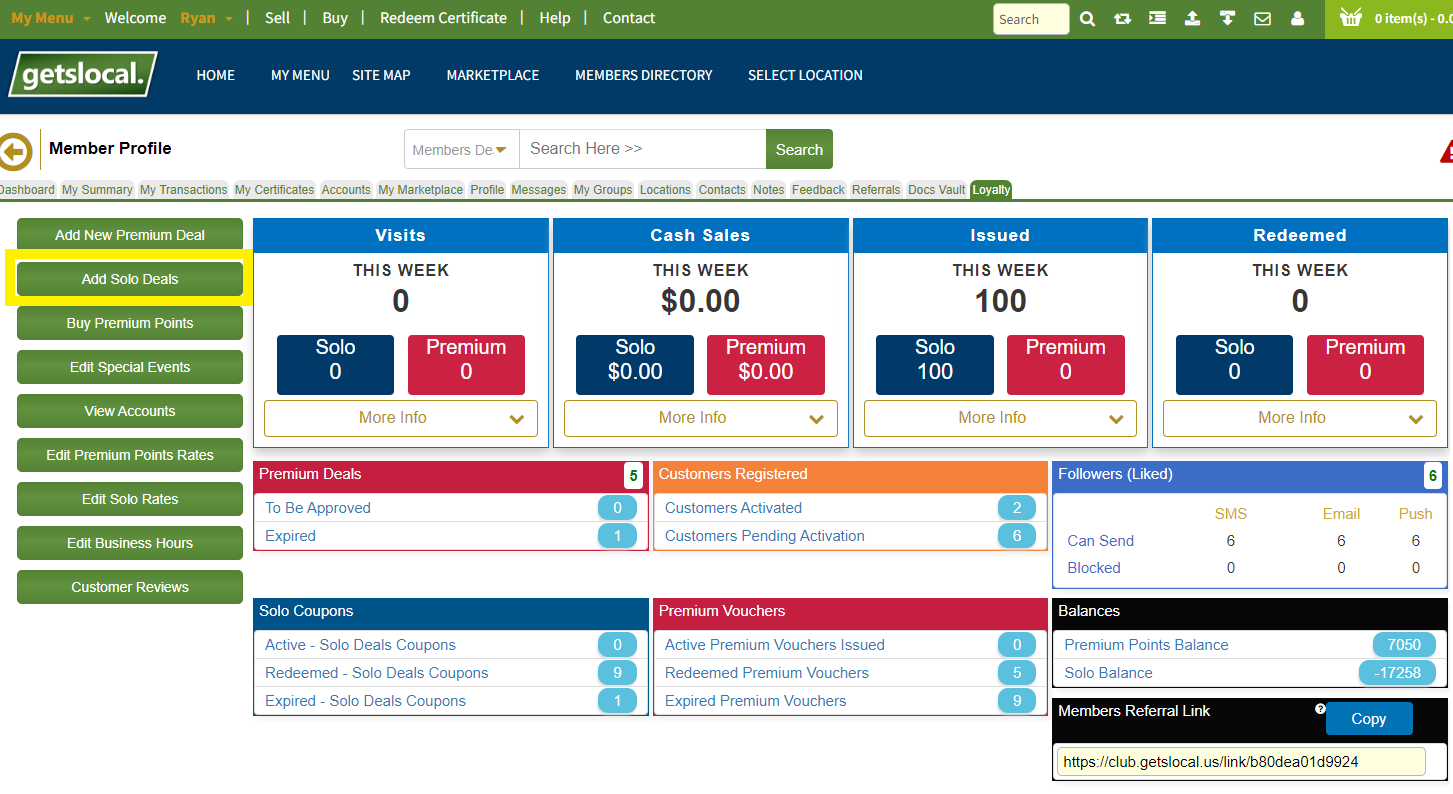Click HOME in the navigation bar
The width and height of the screenshot is (1453, 794).
click(216, 75)
